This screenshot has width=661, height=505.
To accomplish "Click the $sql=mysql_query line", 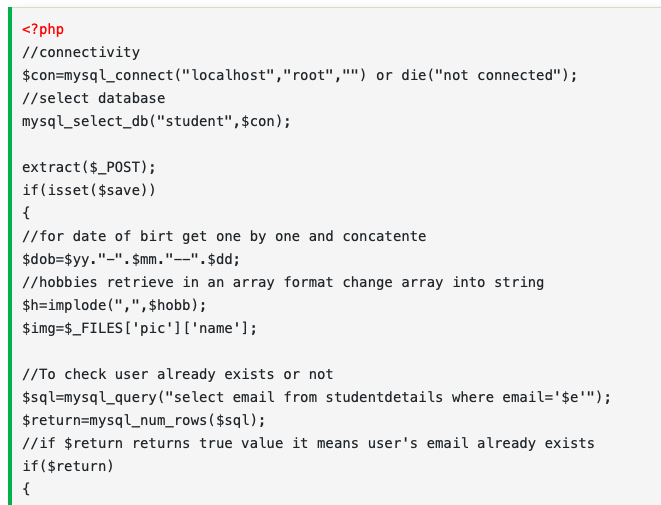I will tap(316, 397).
